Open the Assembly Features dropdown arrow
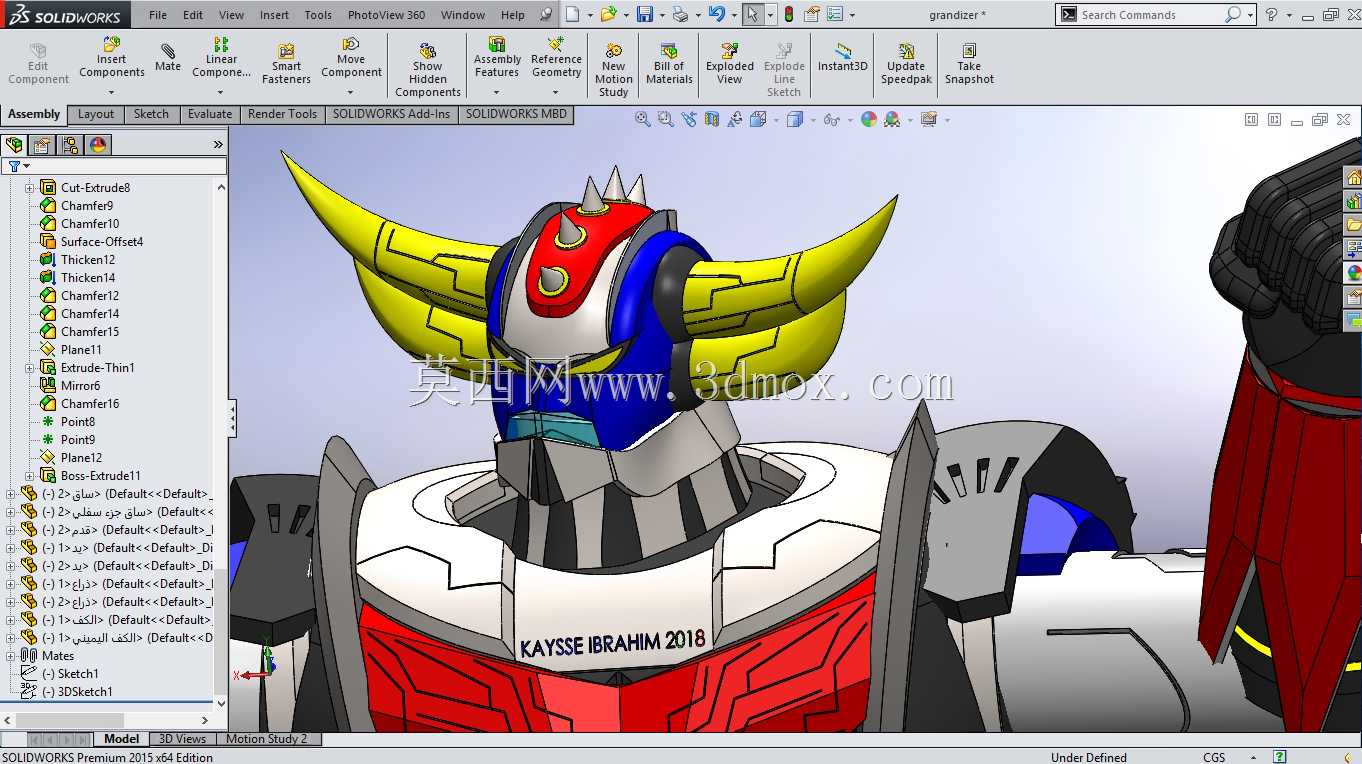 click(496, 91)
